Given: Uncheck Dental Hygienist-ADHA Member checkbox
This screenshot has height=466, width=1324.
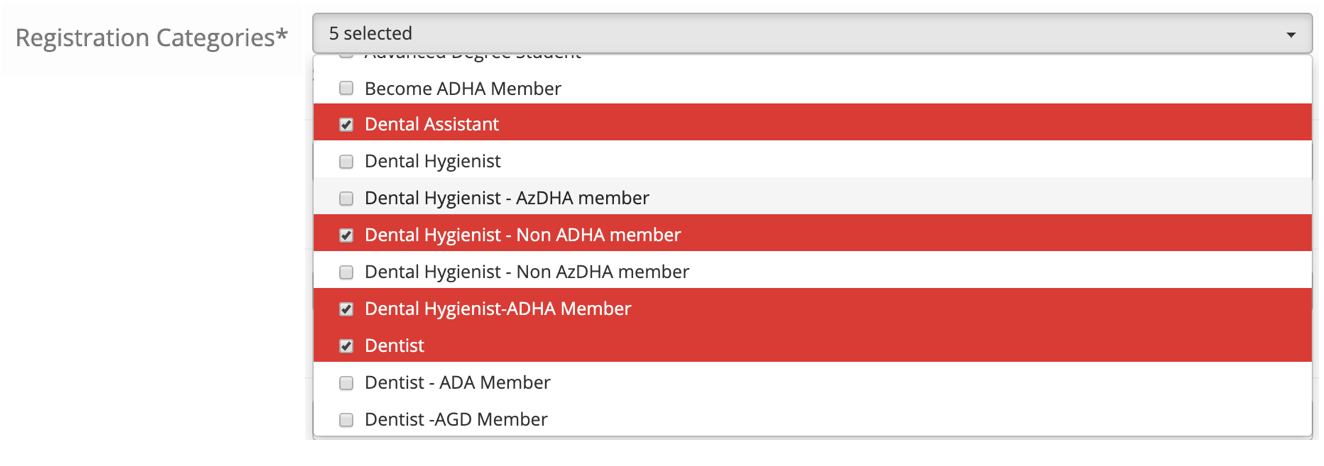Looking at the screenshot, I should [346, 309].
